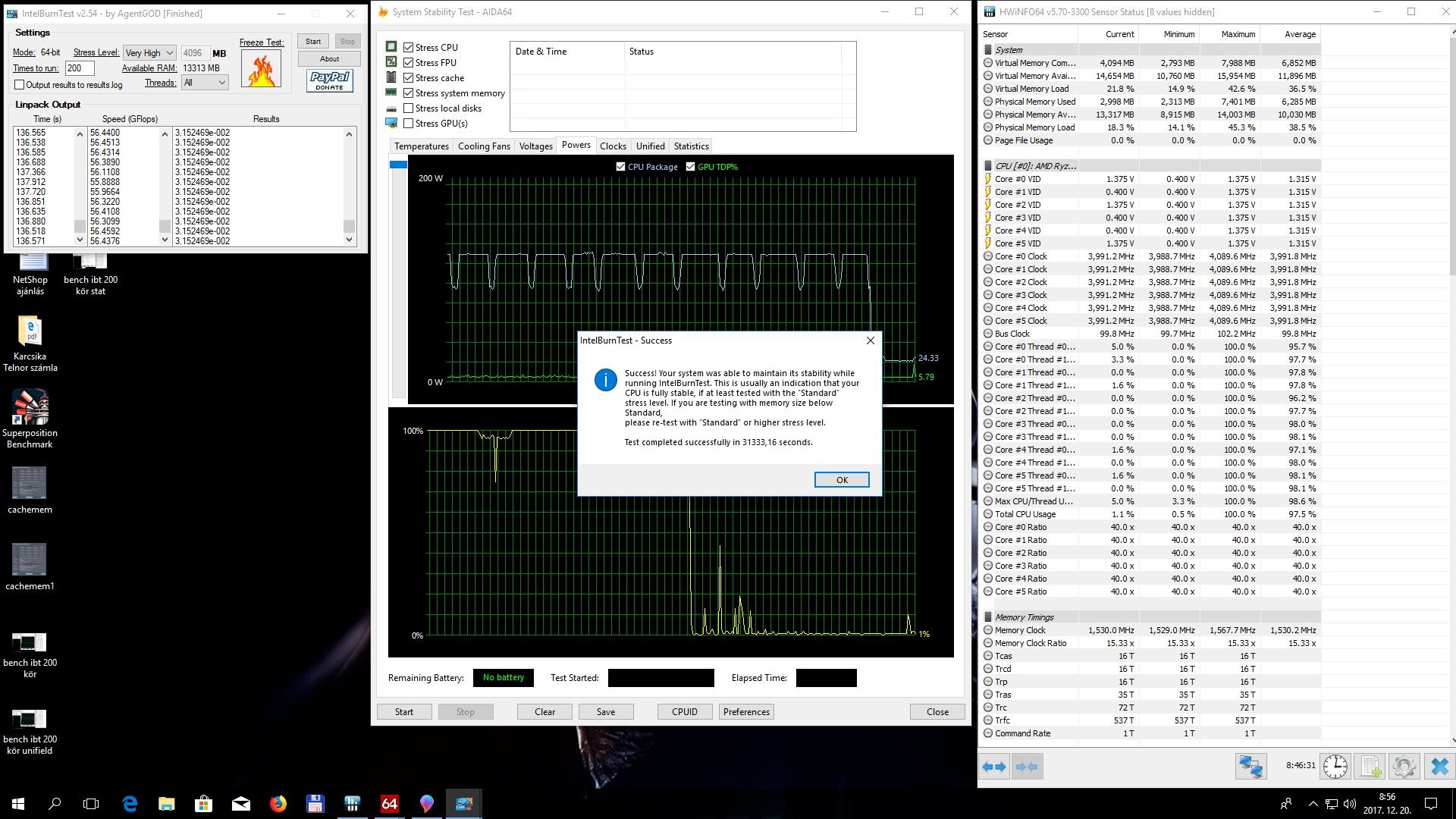Viewport: 1456px width, 819px height.
Task: Uncheck Stress CPU in AIDA64
Action: 409,47
